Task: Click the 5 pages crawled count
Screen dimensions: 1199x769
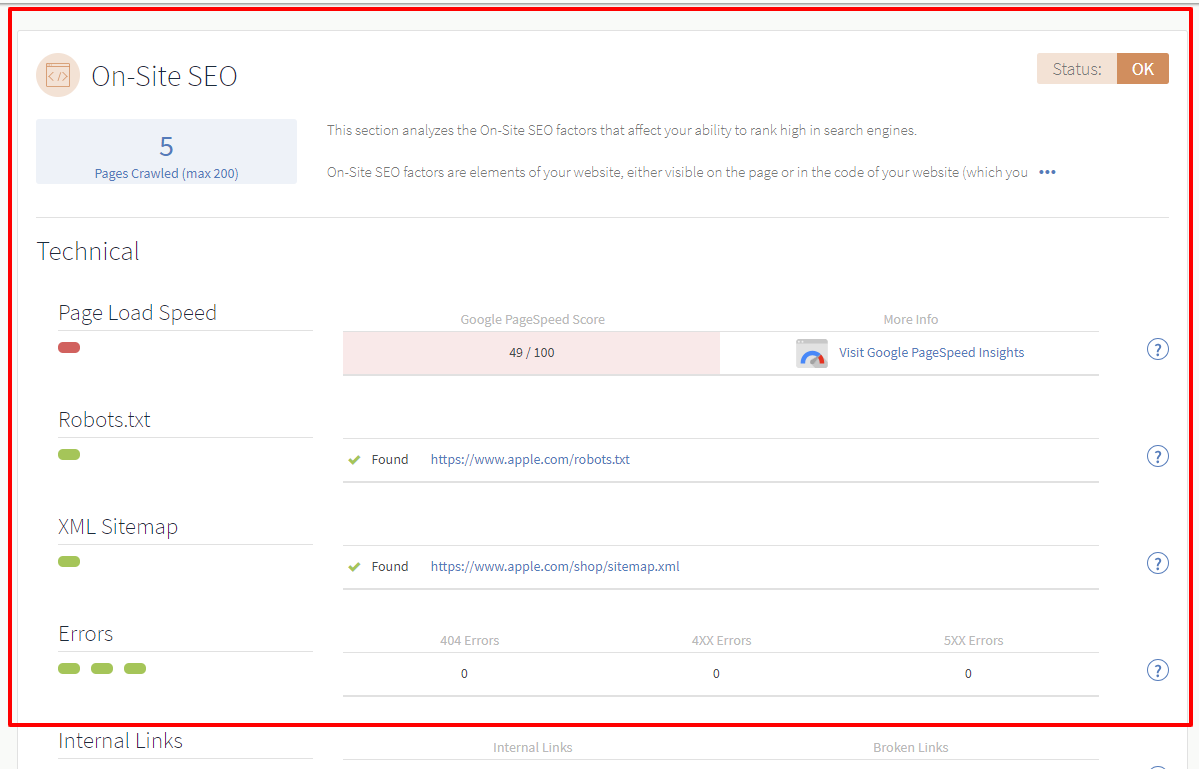Action: (167, 146)
